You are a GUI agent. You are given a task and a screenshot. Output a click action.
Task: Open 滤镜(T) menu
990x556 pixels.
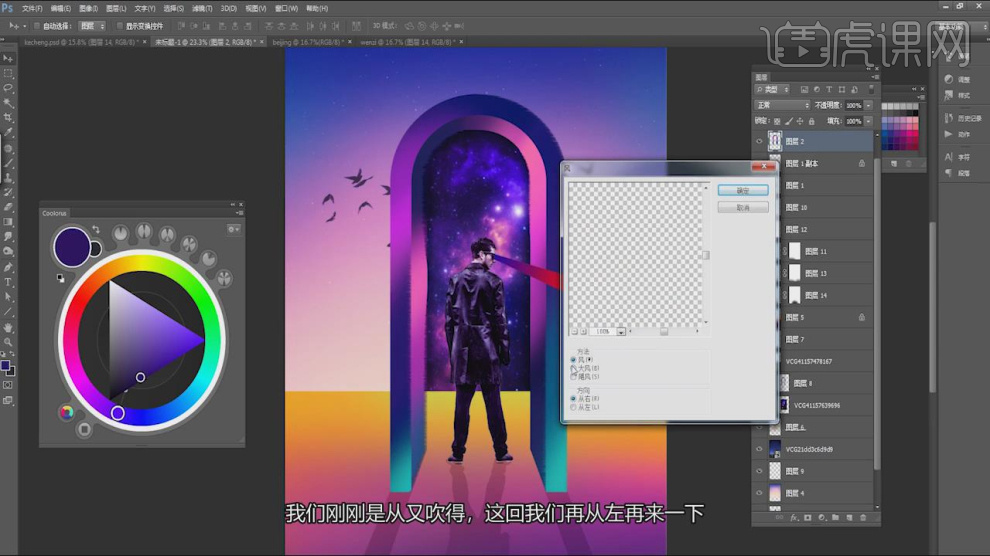click(202, 9)
